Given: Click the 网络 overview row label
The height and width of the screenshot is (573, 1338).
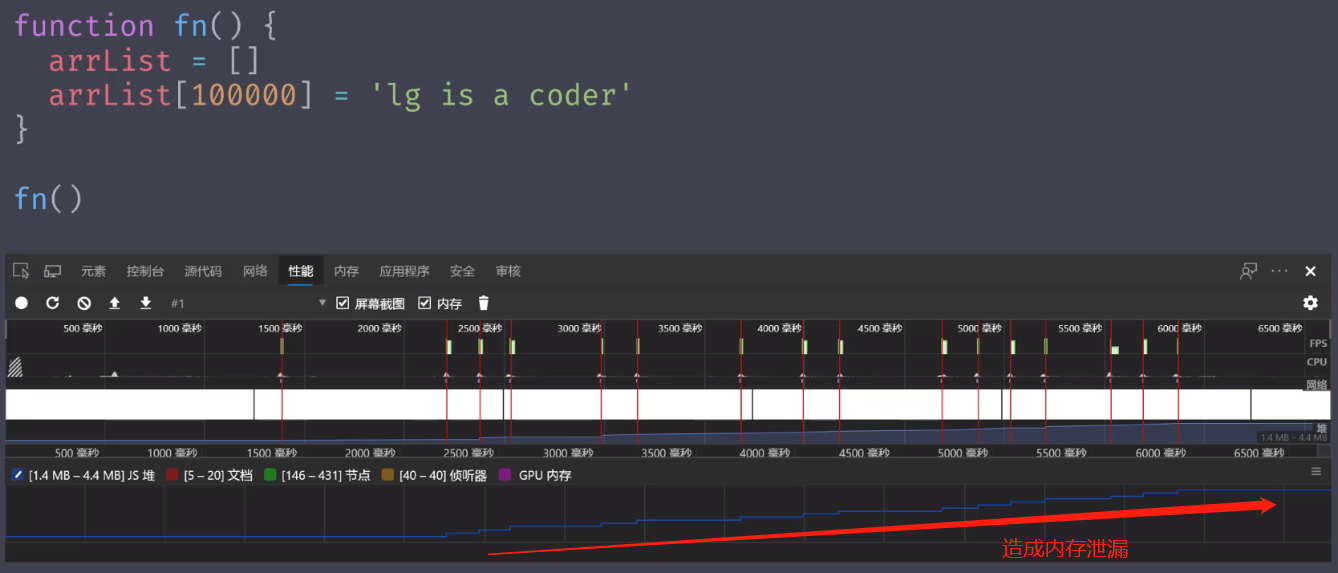Looking at the screenshot, I should (x=1317, y=384).
